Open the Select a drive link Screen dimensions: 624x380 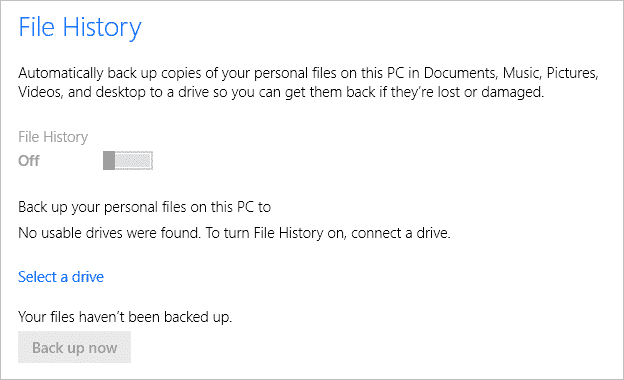(61, 277)
